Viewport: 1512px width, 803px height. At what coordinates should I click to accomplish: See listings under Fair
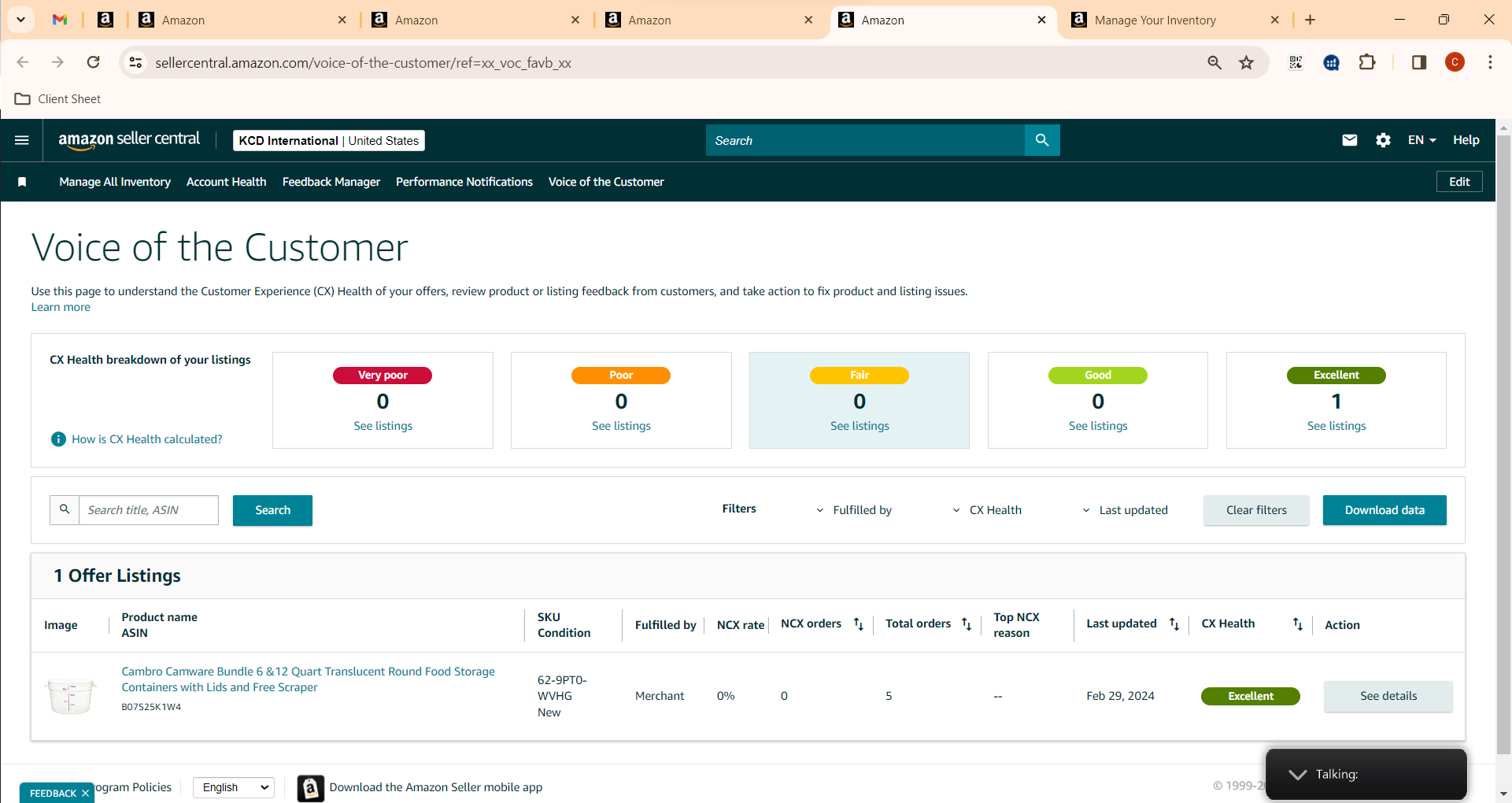click(x=860, y=426)
